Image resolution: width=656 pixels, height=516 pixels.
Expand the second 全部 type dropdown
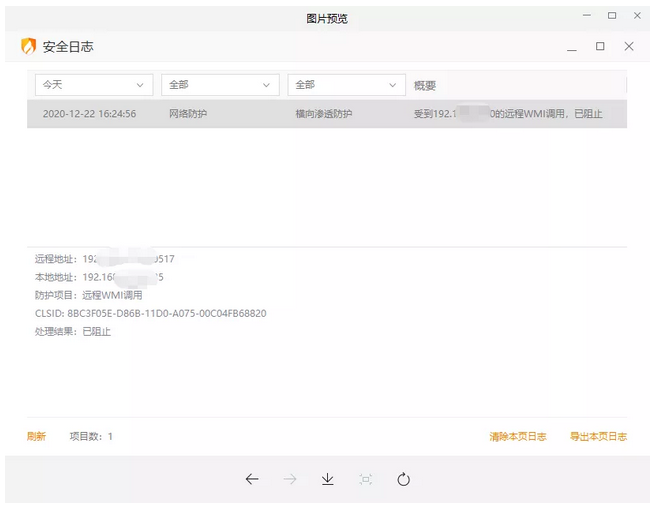(346, 85)
